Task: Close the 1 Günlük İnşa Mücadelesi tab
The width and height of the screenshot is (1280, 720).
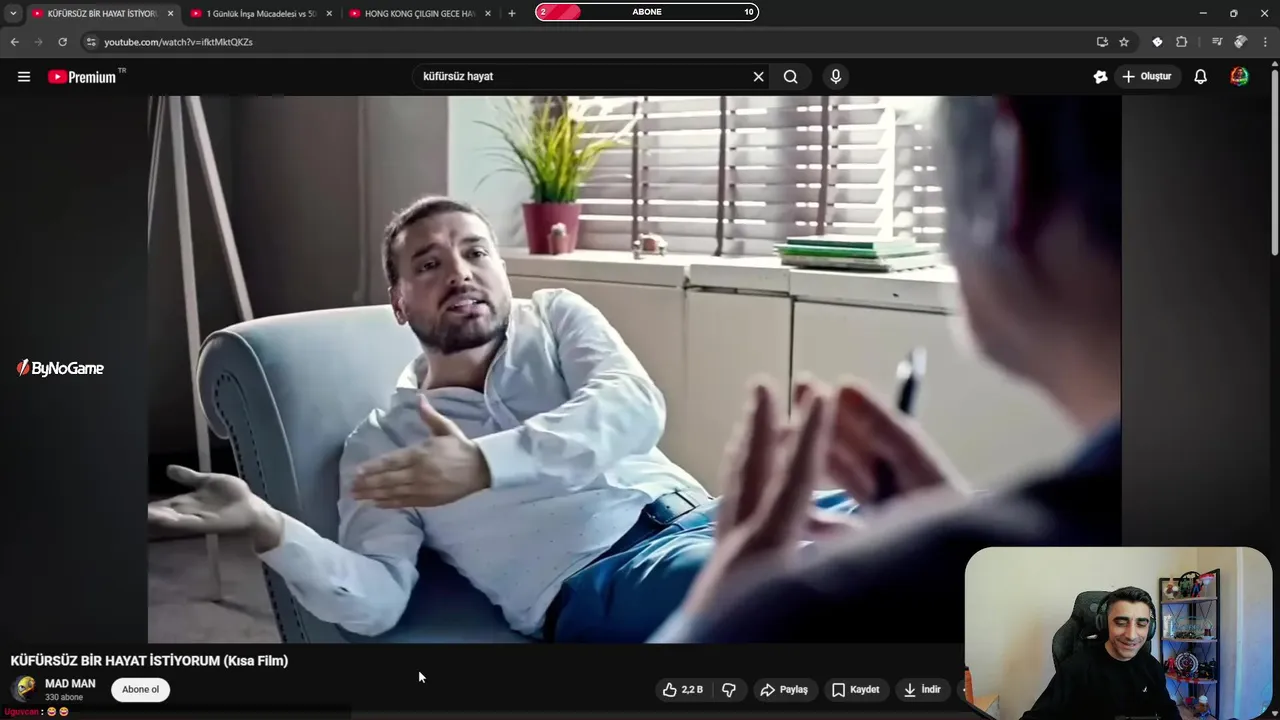Action: 329,13
